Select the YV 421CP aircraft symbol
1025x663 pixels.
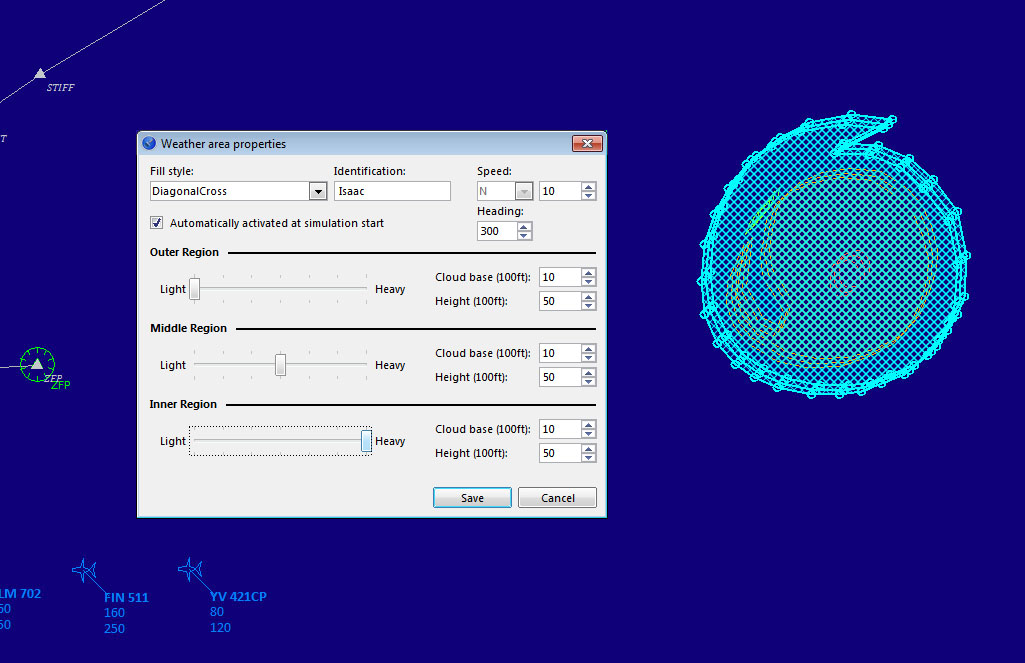point(190,570)
